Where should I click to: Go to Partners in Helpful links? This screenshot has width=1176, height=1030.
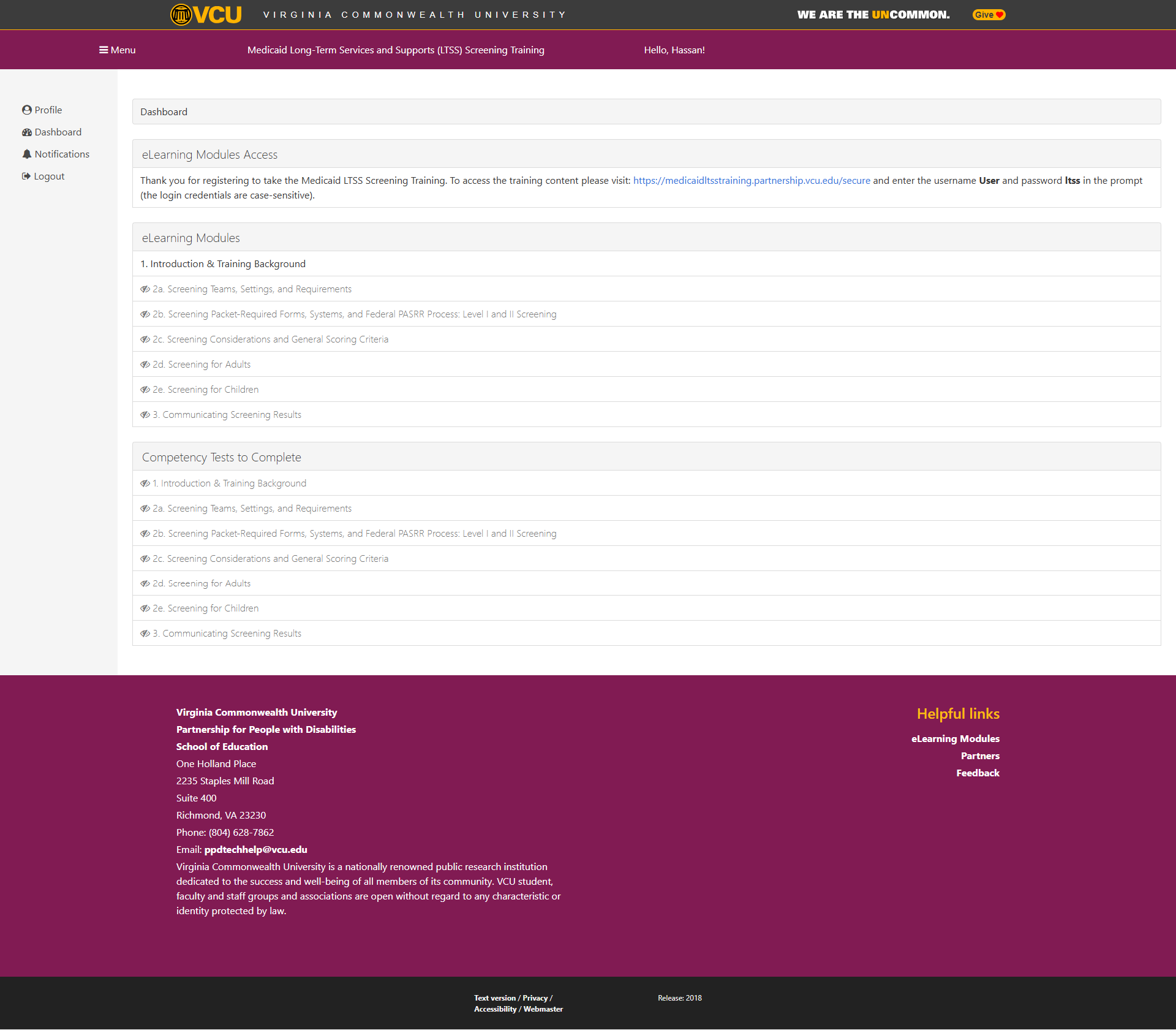click(x=980, y=756)
